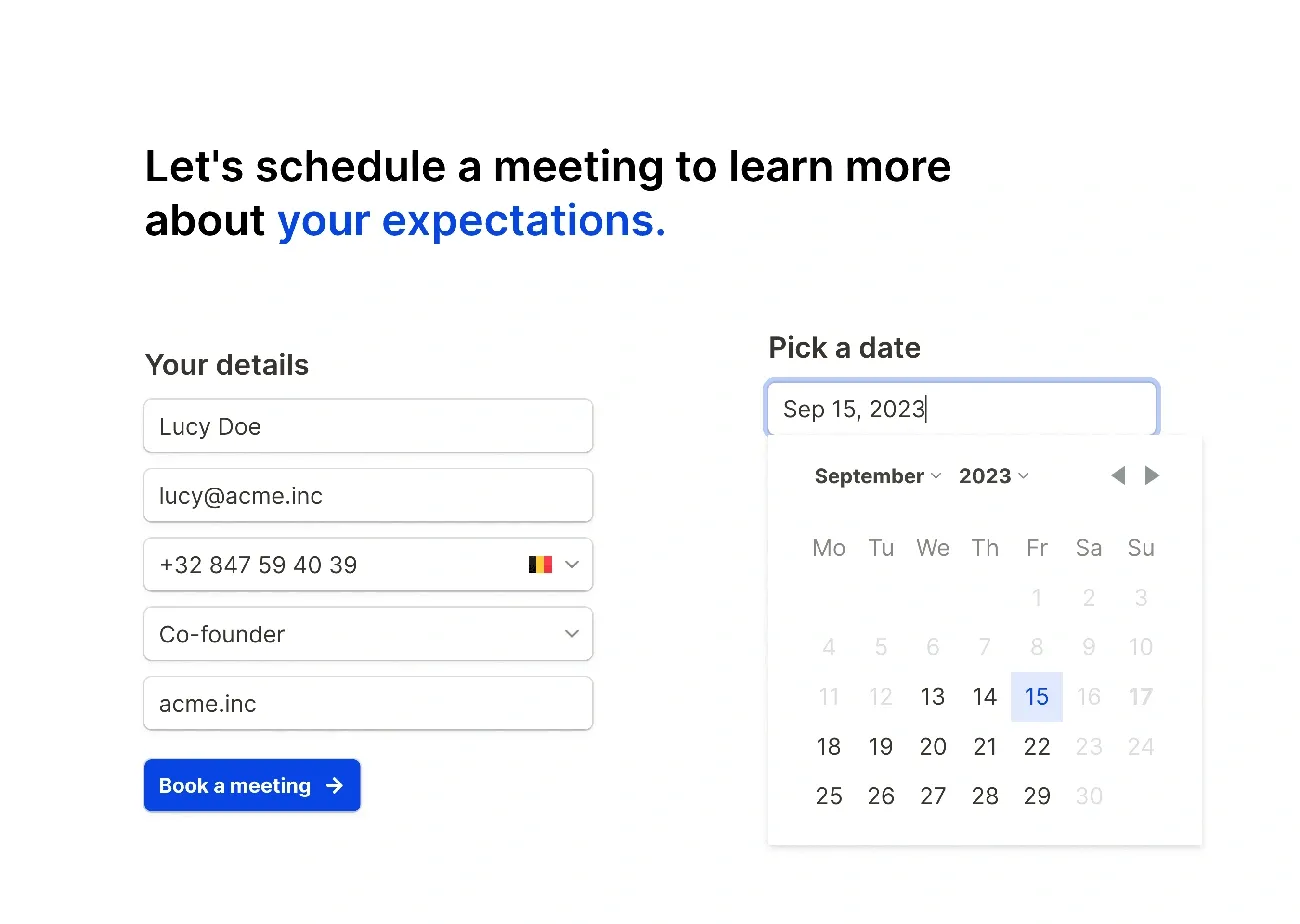Image resolution: width=1300 pixels, height=924 pixels.
Task: Open the September month dropdown
Action: [877, 476]
